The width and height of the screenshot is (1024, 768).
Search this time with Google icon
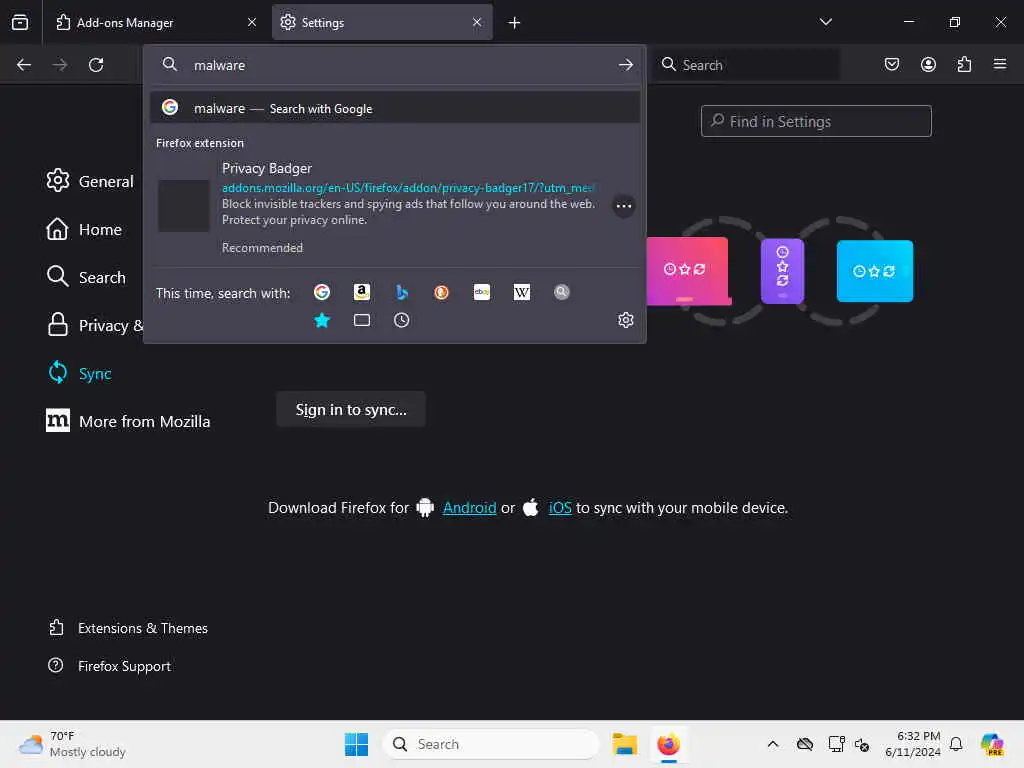tap(321, 292)
